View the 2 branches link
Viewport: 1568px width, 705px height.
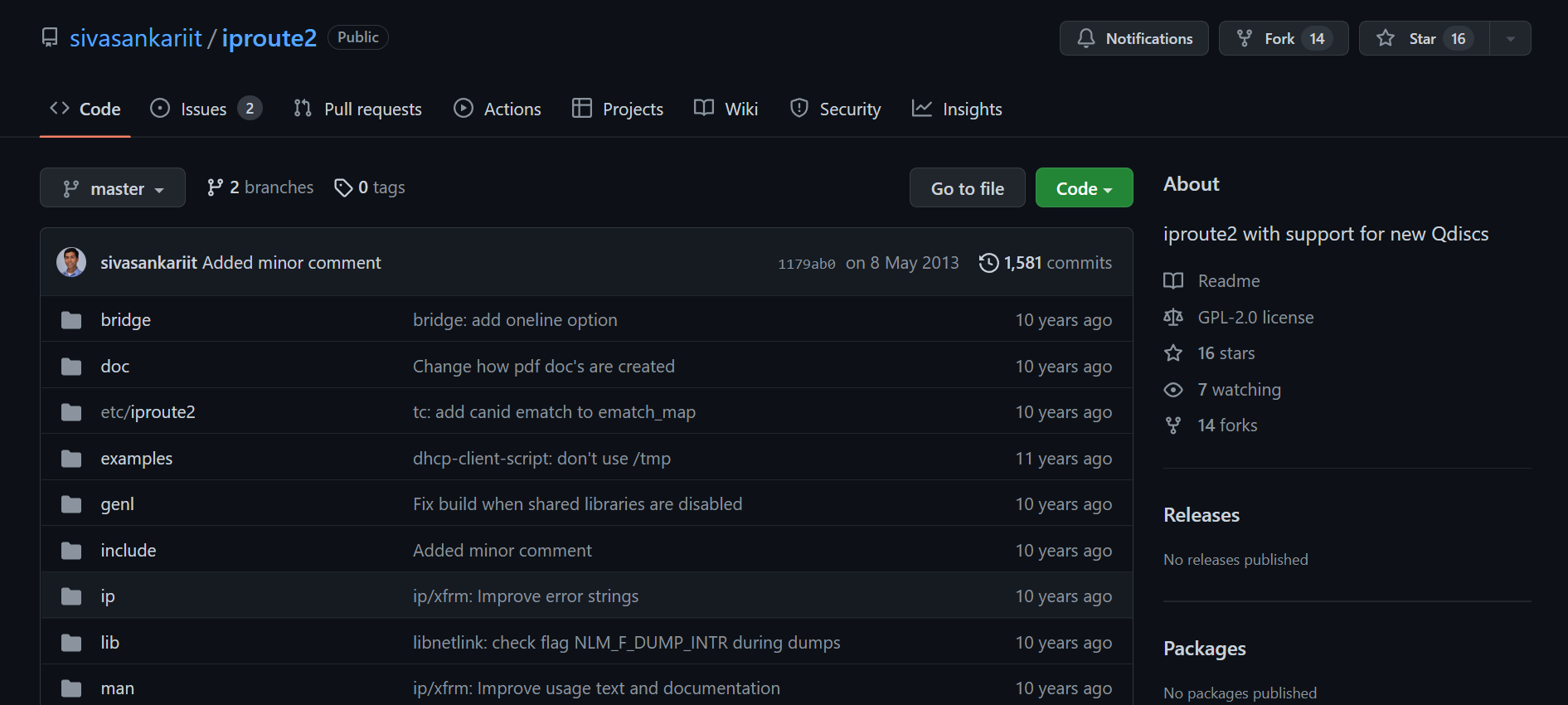[260, 188]
